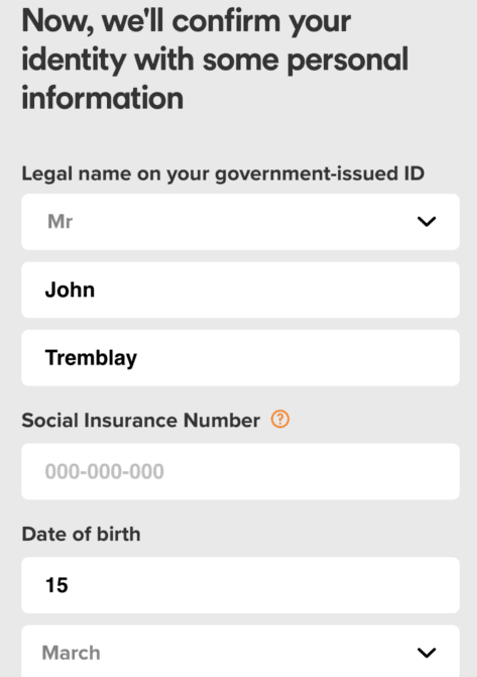Image resolution: width=477 pixels, height=677 pixels.
Task: Click the birth day field showing 15
Action: tap(240, 585)
